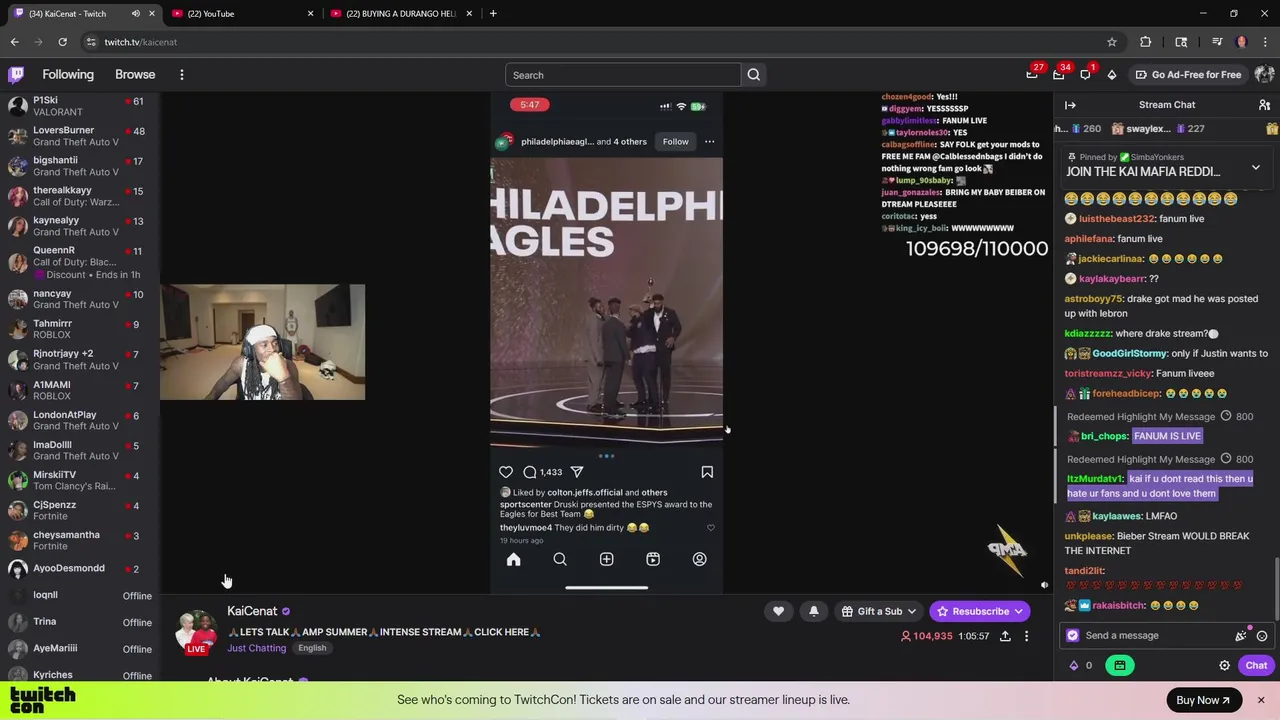Dismiss the TwitchCon banner with X
Screen dimensions: 1280x720
pyautogui.click(x=1261, y=700)
